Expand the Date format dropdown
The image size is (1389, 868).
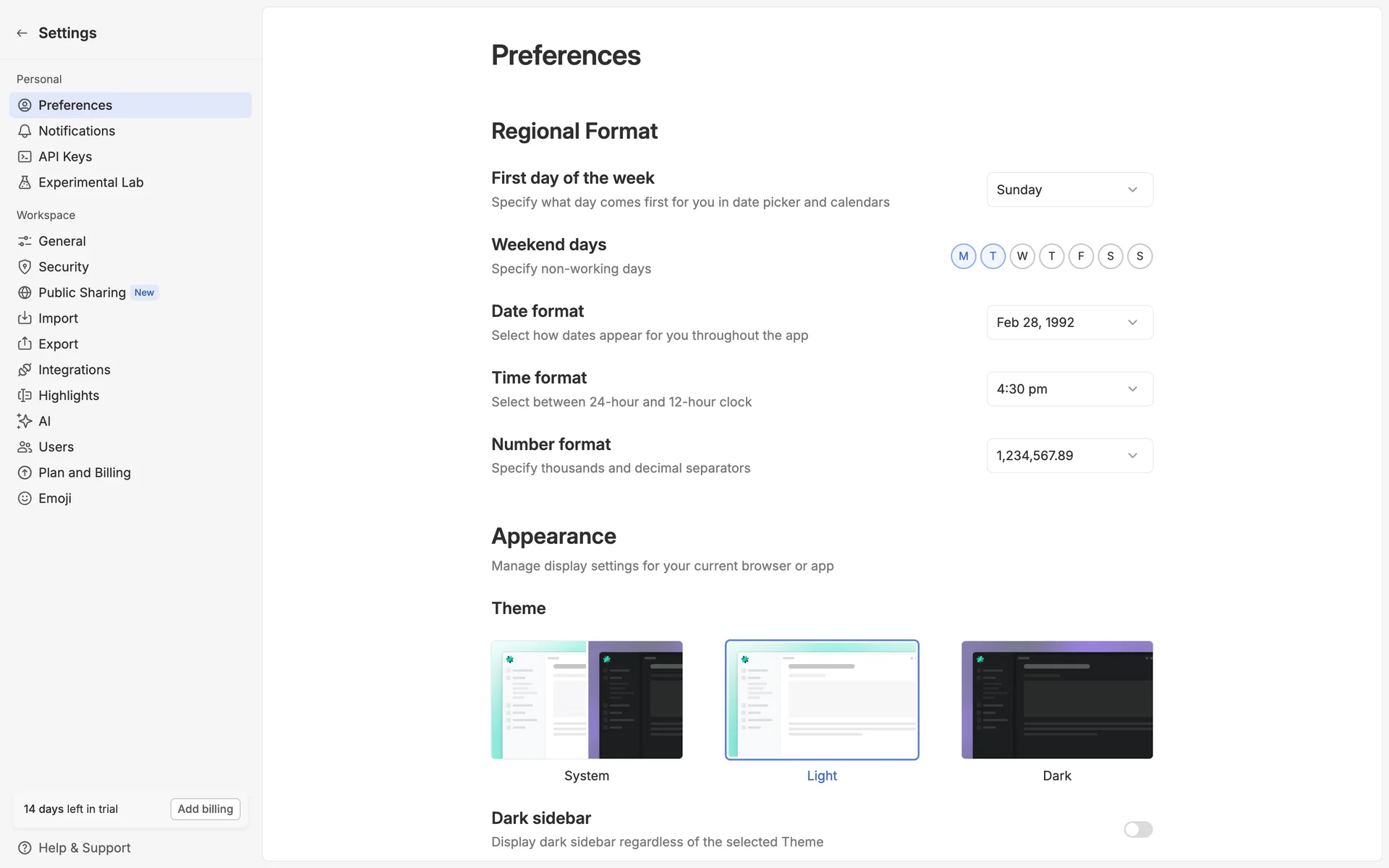pos(1069,323)
